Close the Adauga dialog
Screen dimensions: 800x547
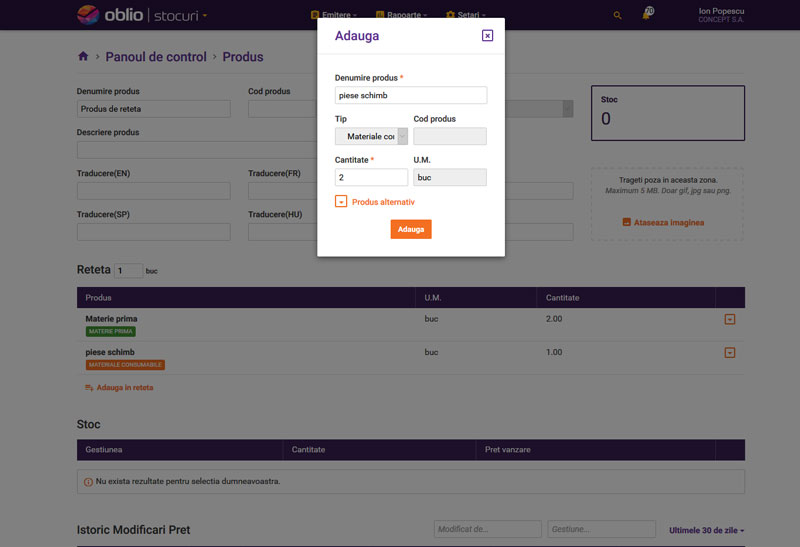pos(487,36)
